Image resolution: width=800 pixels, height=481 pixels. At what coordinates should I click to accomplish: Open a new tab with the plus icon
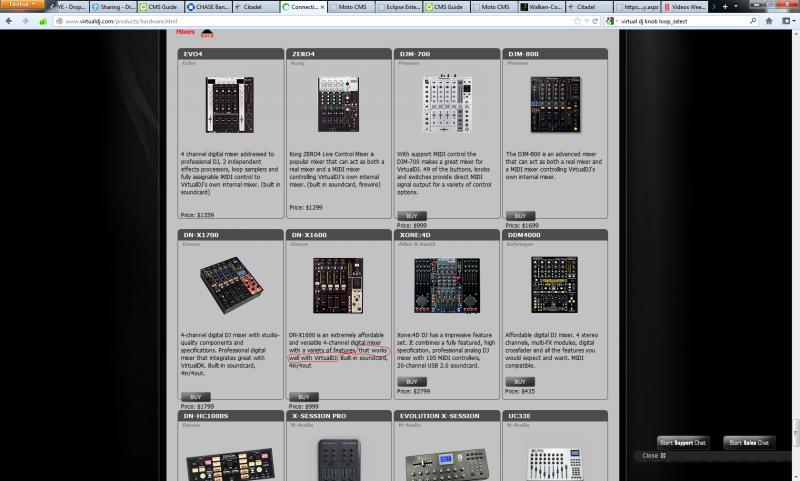(x=725, y=7)
